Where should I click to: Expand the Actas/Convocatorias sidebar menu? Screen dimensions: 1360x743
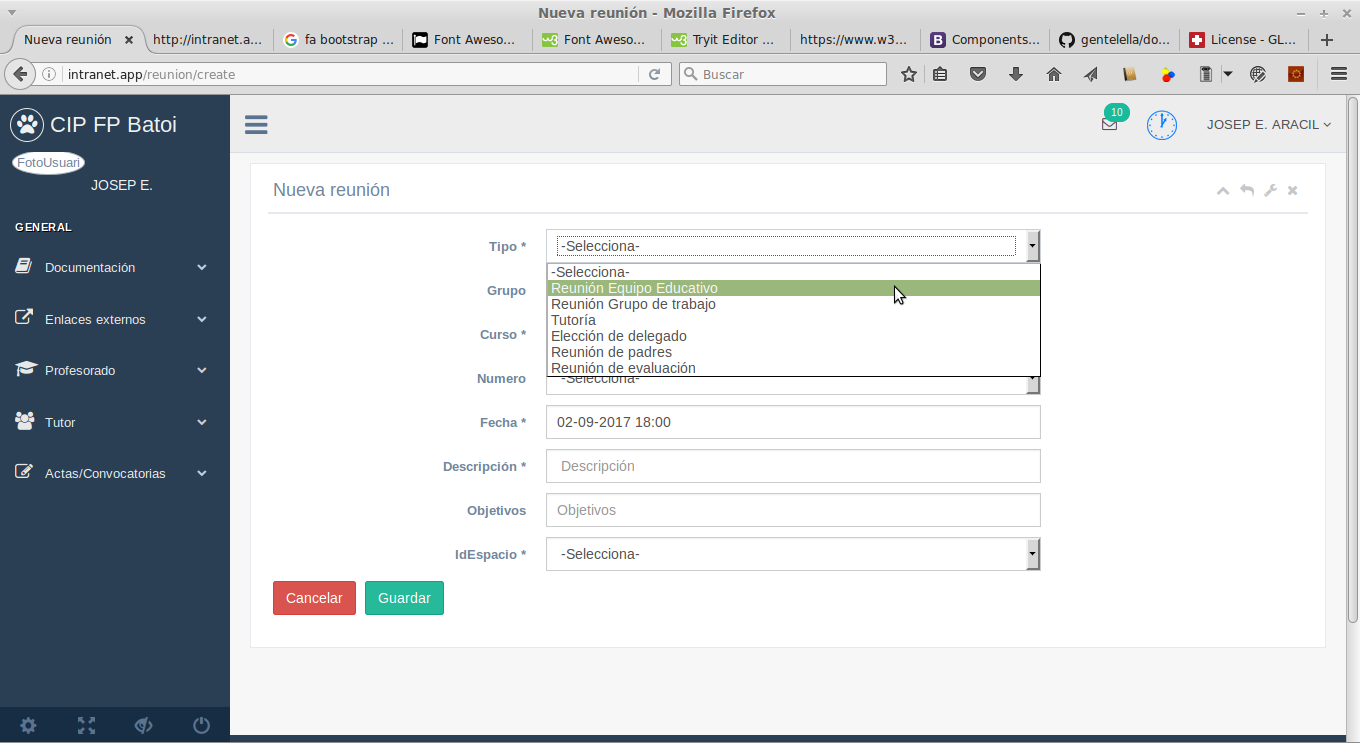tap(115, 473)
